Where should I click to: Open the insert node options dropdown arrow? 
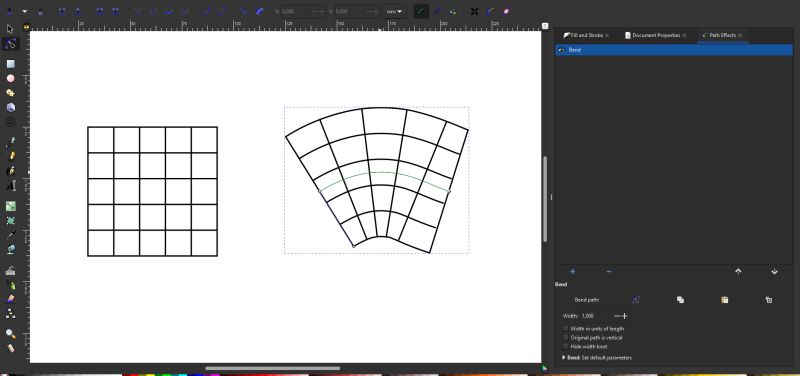(24, 11)
